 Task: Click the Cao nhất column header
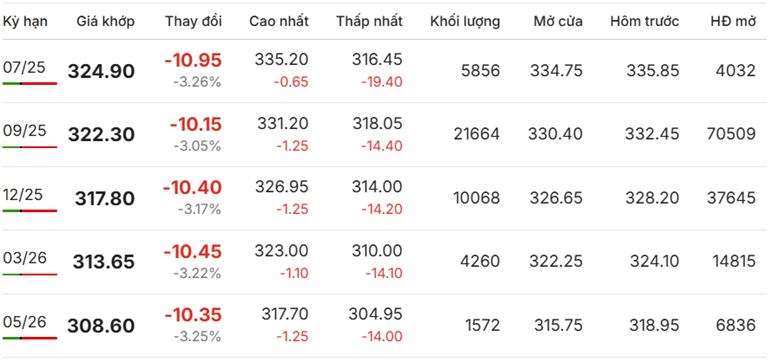(279, 21)
